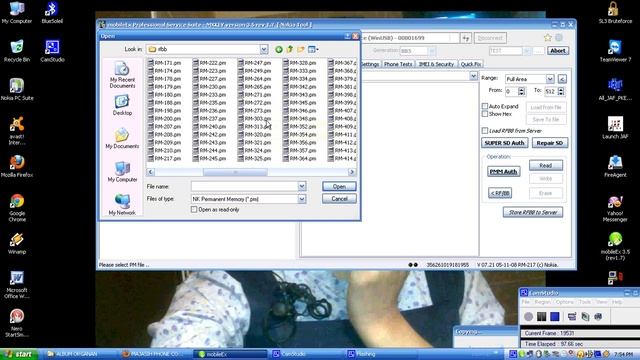Increase the From value stepper
The height and width of the screenshot is (360, 640).
point(521,89)
